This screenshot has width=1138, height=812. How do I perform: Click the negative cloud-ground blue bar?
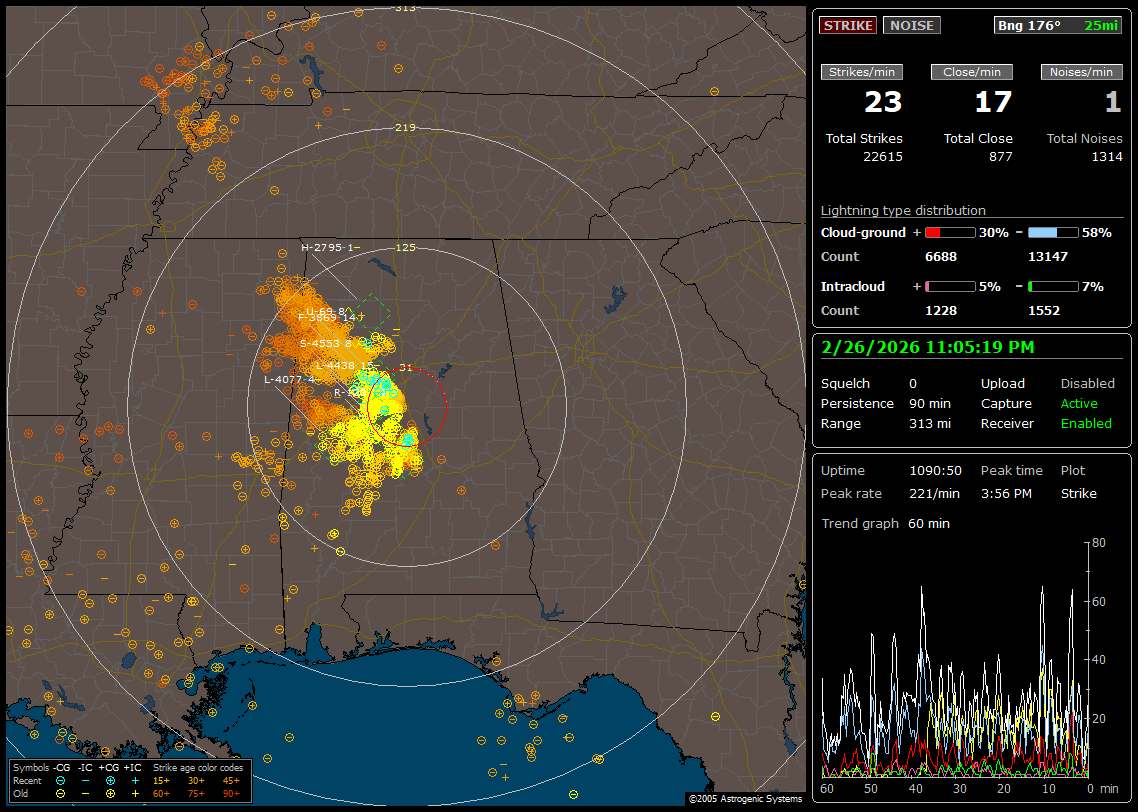1053,232
